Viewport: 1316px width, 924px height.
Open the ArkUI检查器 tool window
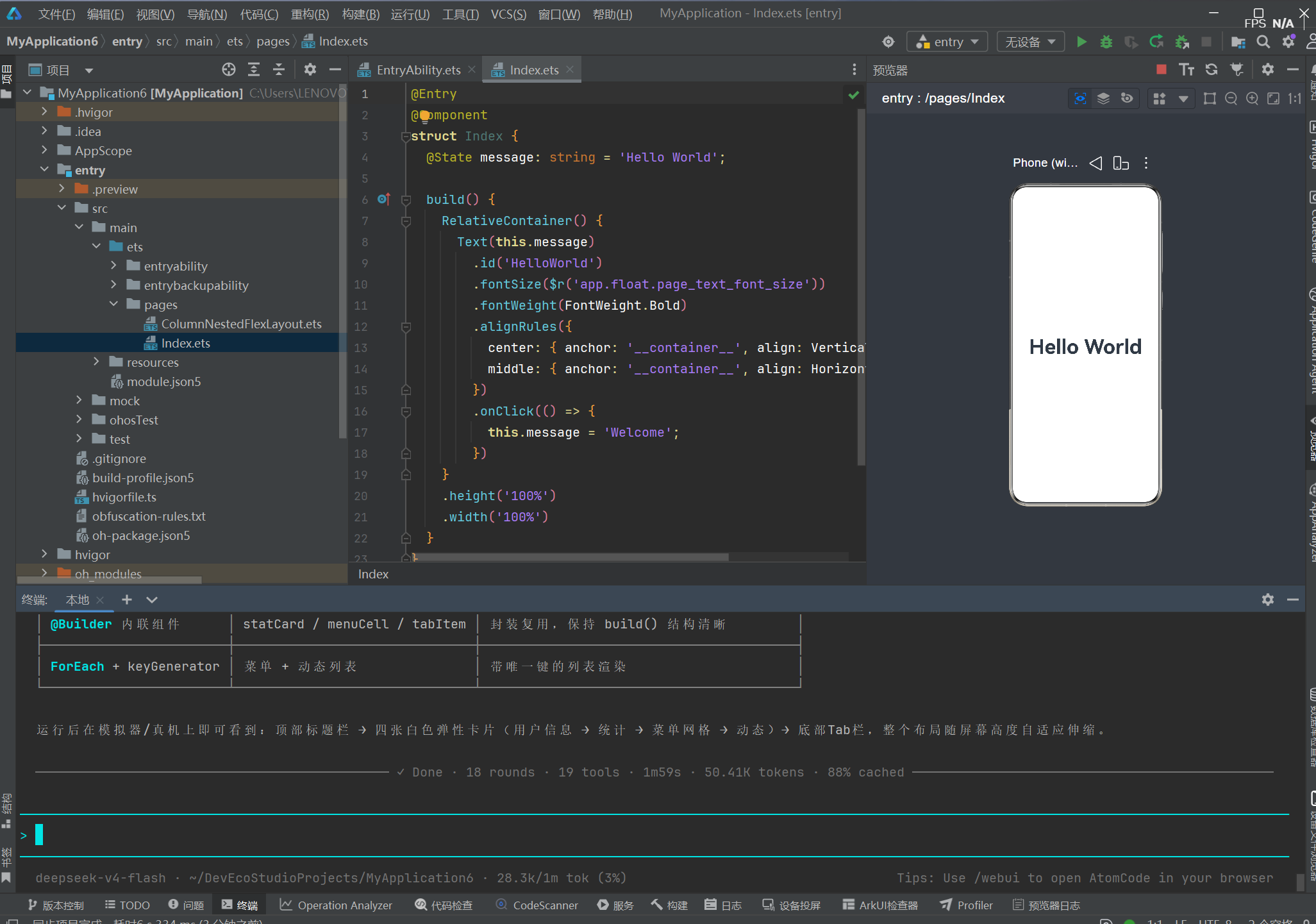click(880, 905)
